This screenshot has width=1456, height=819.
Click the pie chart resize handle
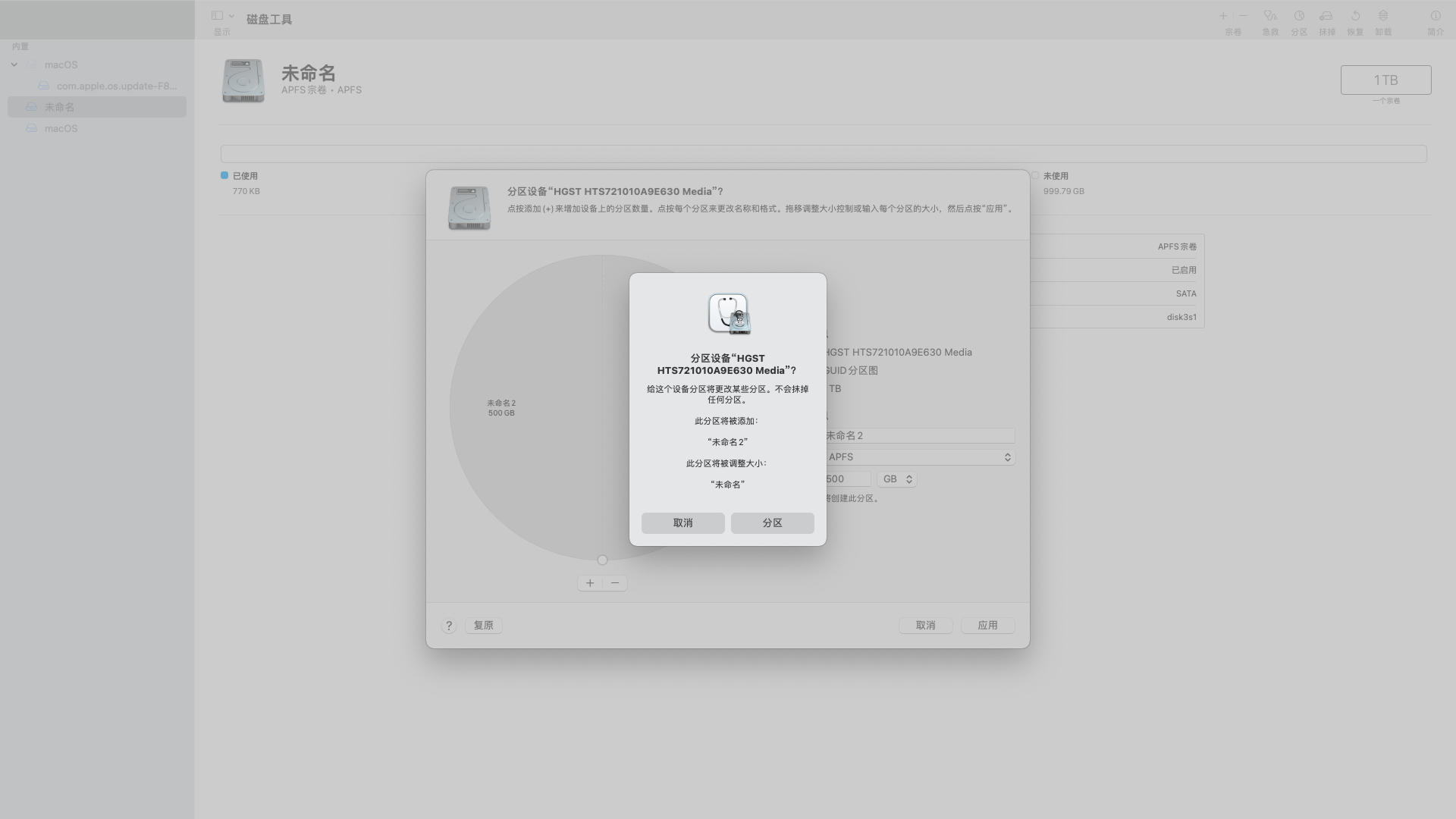(x=602, y=560)
